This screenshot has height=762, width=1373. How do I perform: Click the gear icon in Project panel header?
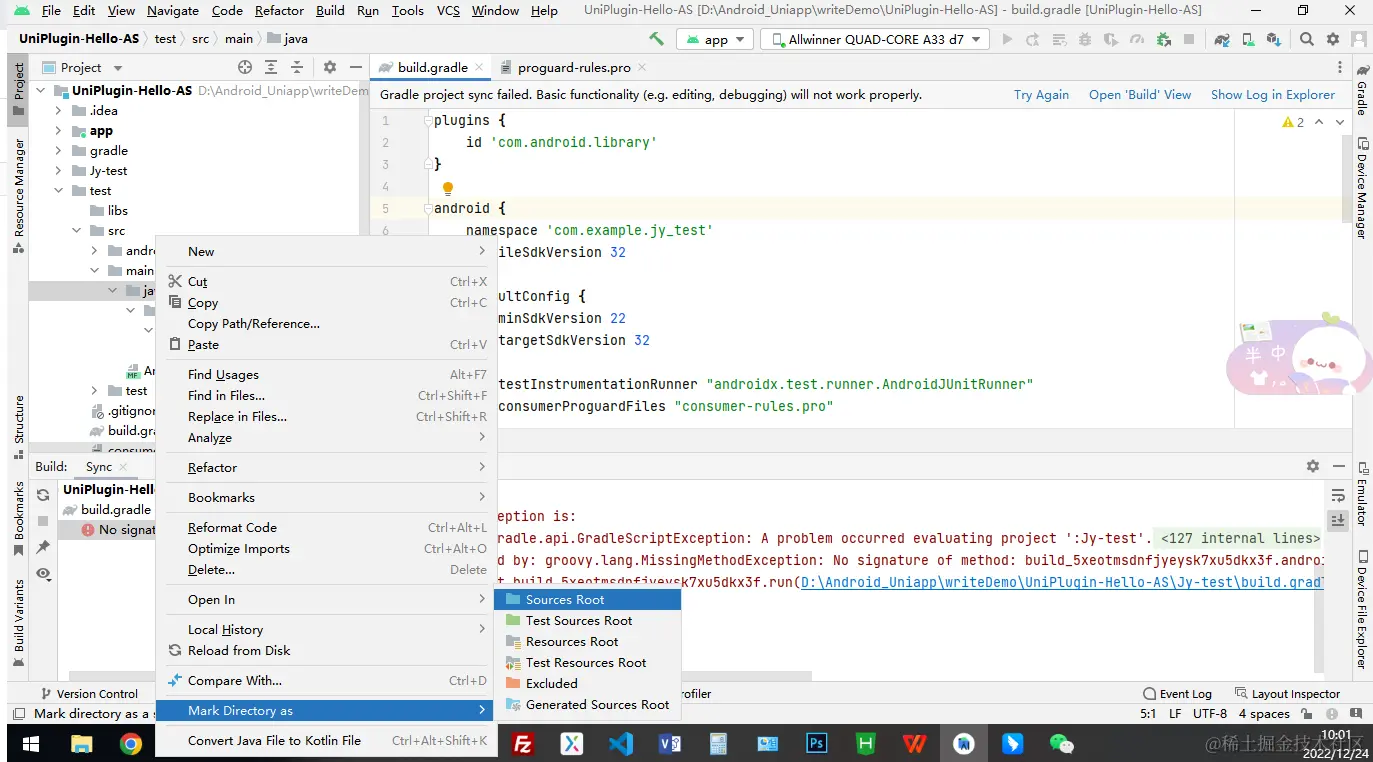coord(330,67)
